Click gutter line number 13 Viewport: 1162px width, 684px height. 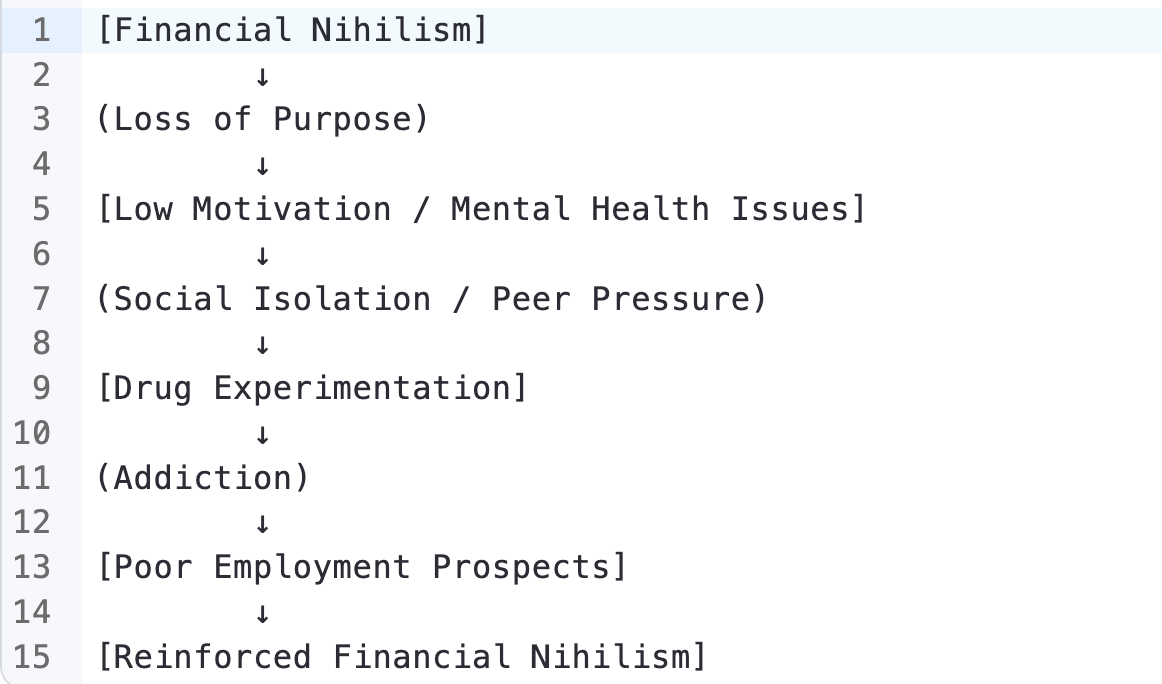click(x=32, y=567)
